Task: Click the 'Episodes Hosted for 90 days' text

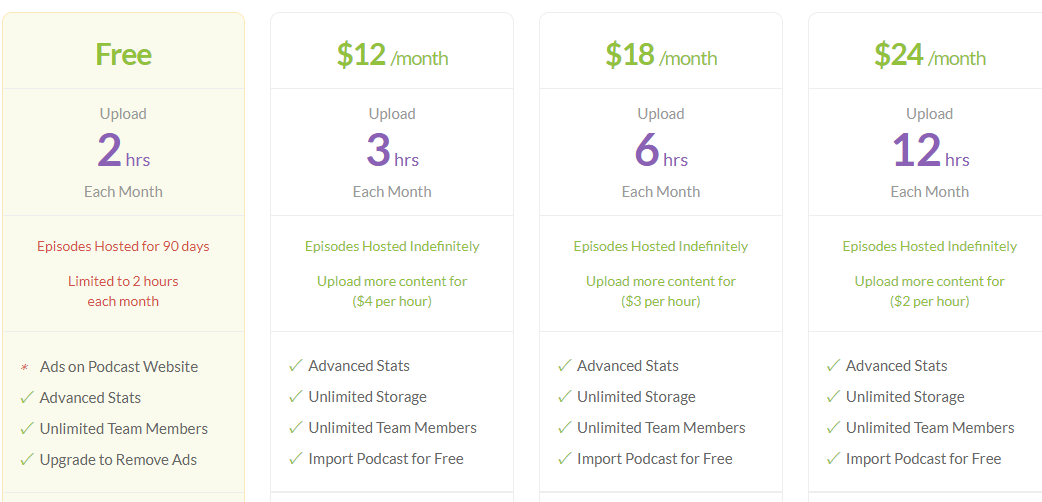Action: pos(124,247)
